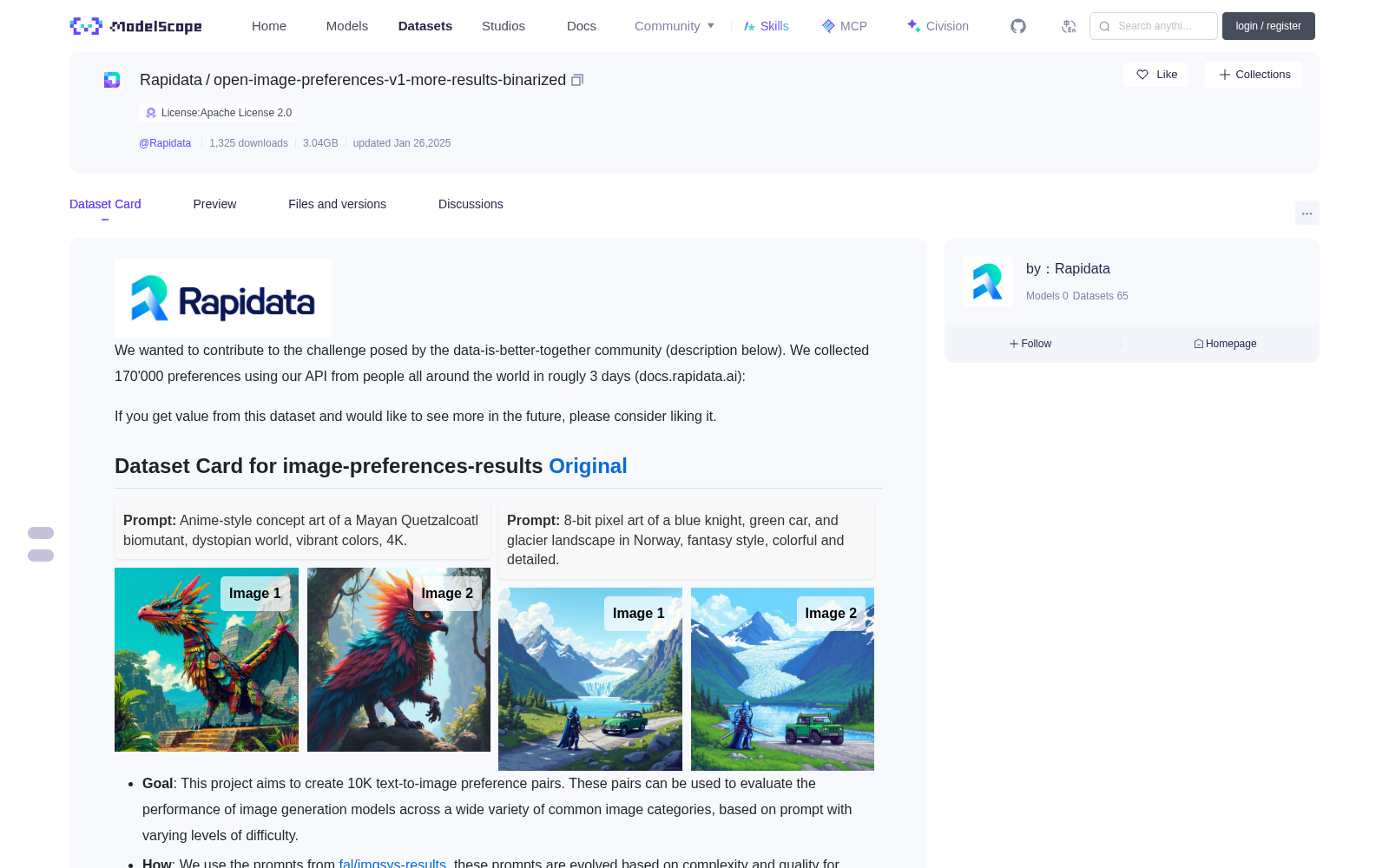Click the 'by：Rapidata' author name
This screenshot has width=1389, height=868.
tap(1068, 269)
